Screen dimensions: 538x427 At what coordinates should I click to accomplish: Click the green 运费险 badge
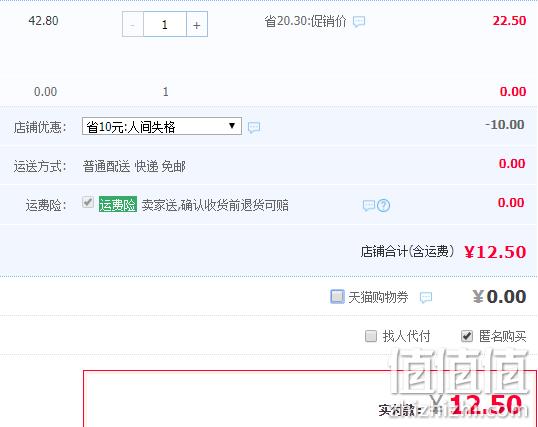[118, 205]
